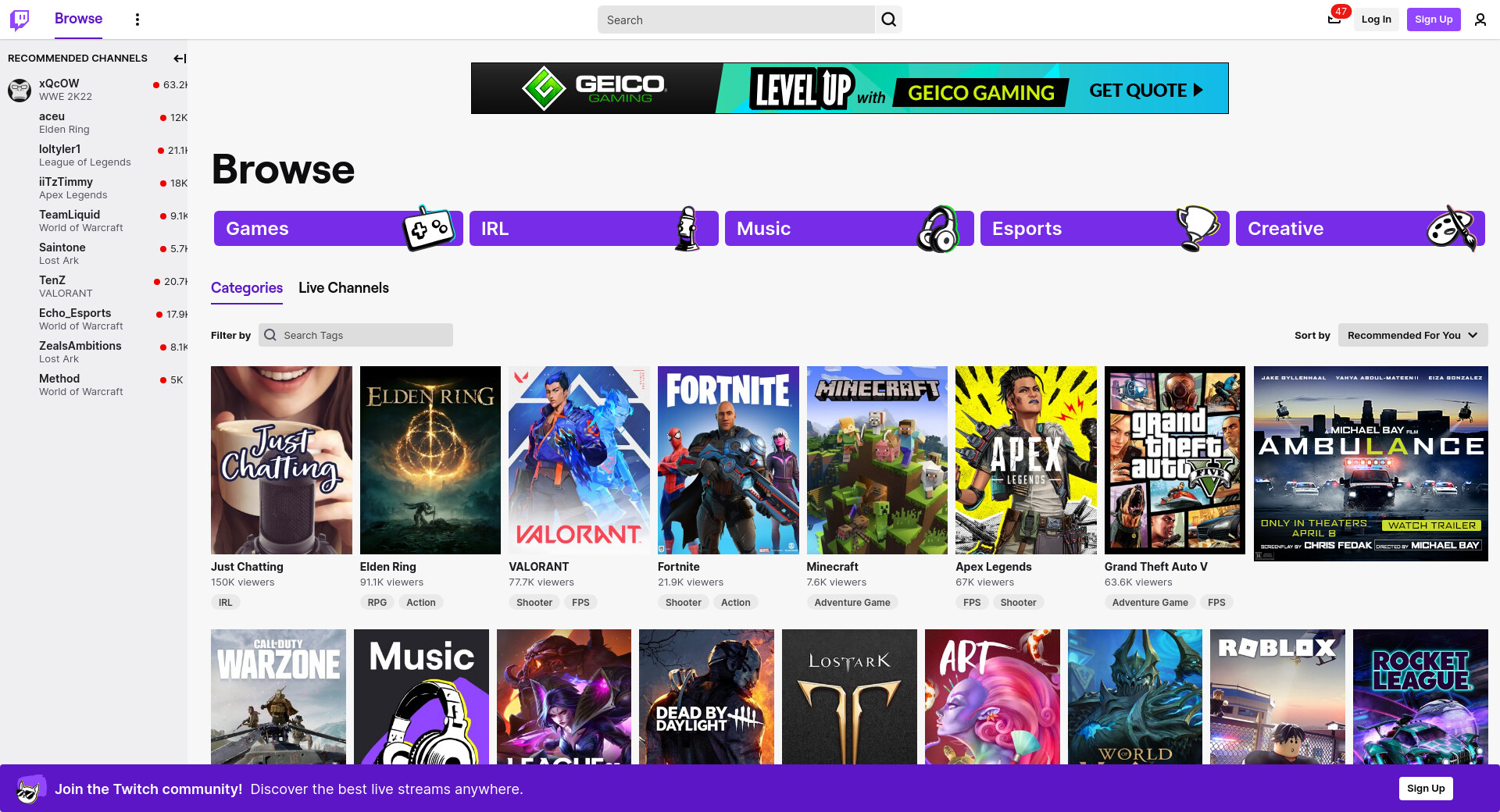1500x812 pixels.
Task: Collapse the Recommended Channels sidebar
Action: click(179, 59)
